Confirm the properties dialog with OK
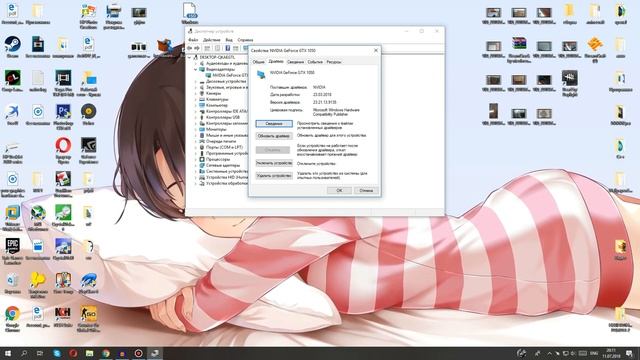This screenshot has width=640, height=360. [339, 191]
